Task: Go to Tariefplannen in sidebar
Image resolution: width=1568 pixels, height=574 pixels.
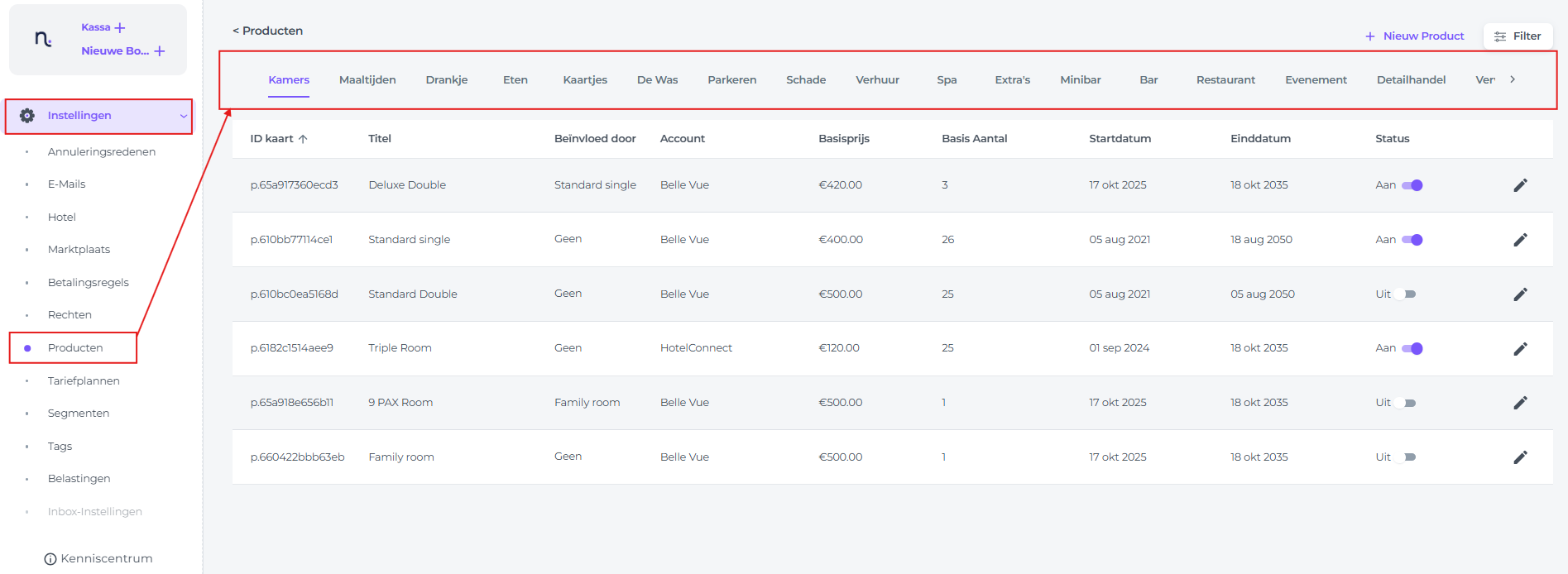Action: click(84, 381)
